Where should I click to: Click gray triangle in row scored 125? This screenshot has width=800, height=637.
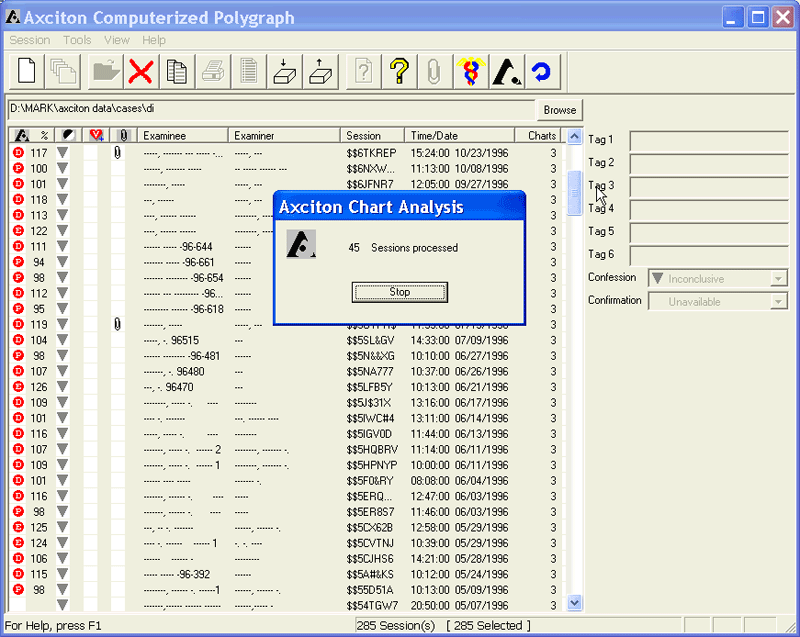coord(62,527)
